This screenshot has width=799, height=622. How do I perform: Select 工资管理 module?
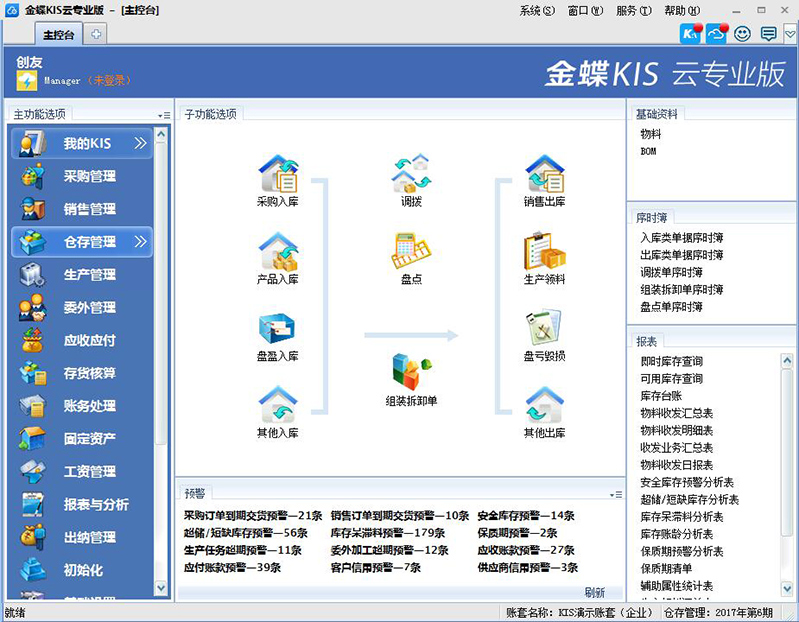coord(82,471)
